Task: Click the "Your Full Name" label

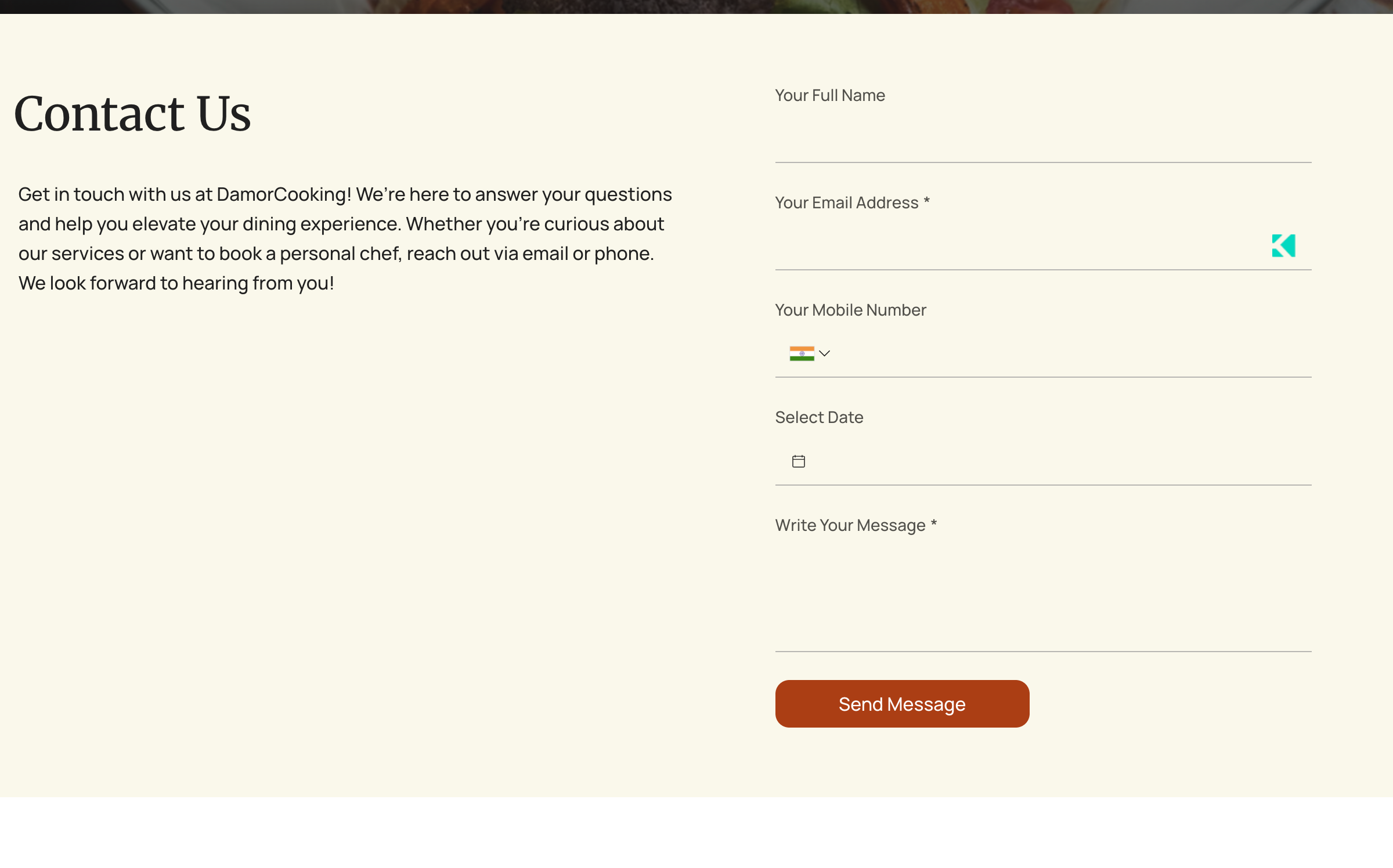Action: (x=830, y=95)
